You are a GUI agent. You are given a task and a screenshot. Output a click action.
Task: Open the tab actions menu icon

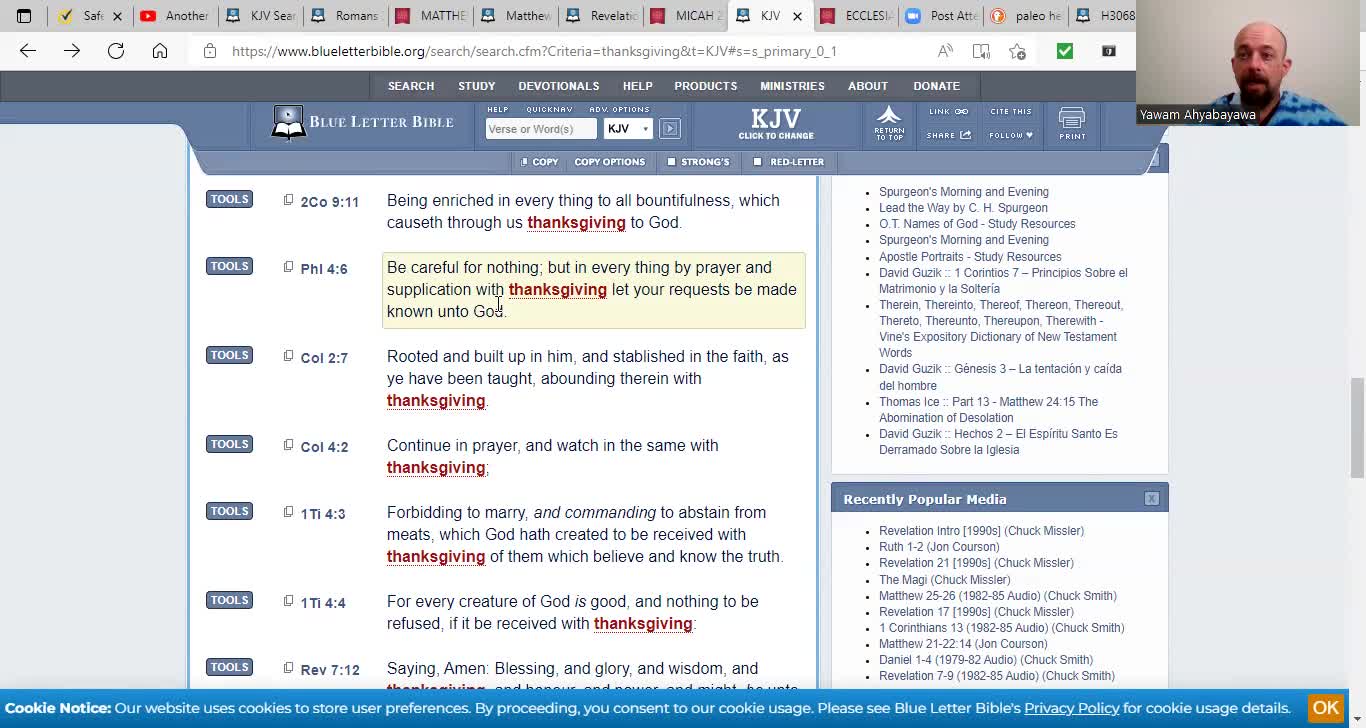[x=24, y=16]
